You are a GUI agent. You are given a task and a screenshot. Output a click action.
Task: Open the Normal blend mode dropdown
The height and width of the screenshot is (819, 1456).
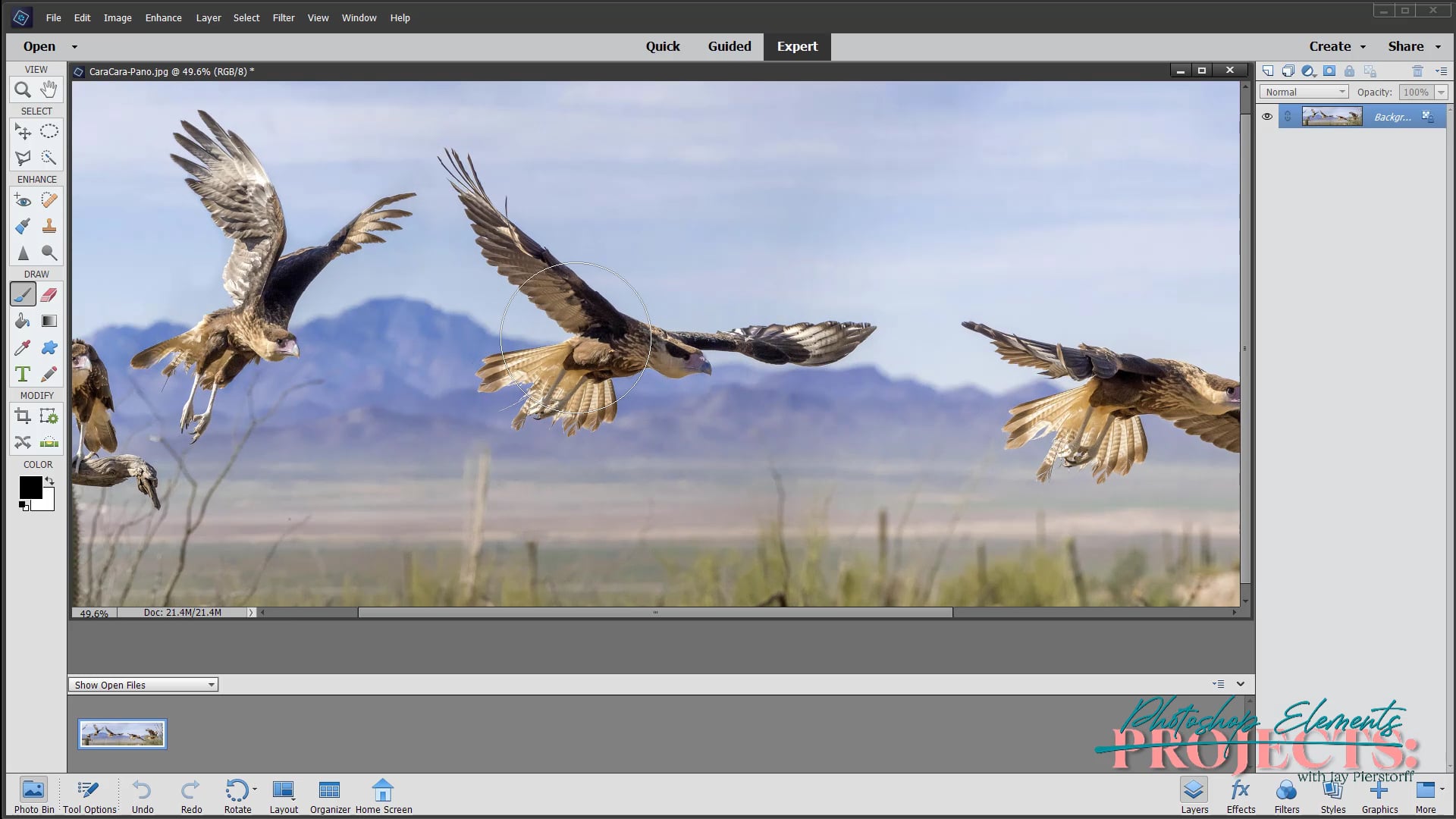(1304, 92)
